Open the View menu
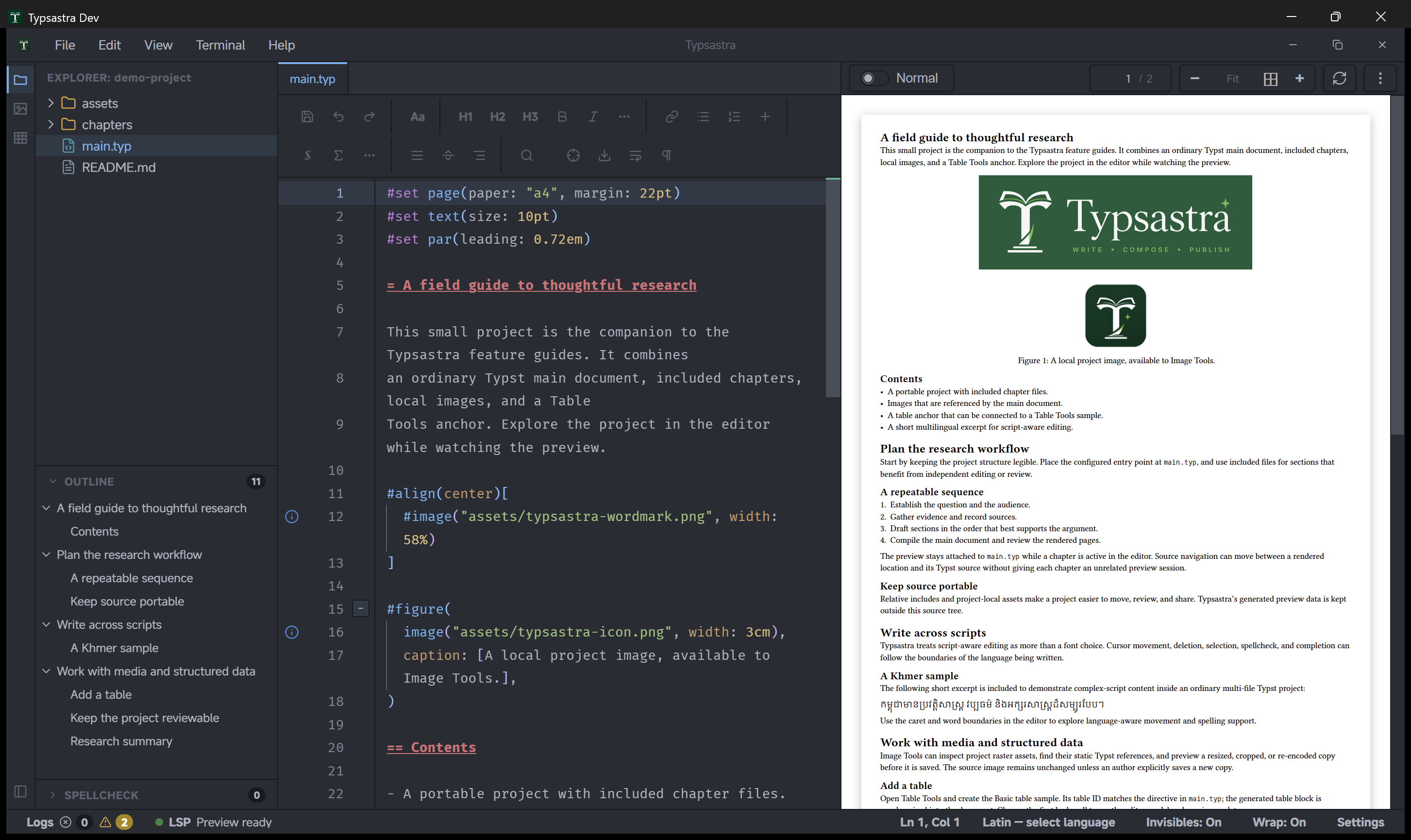Image resolution: width=1411 pixels, height=840 pixels. (x=158, y=45)
